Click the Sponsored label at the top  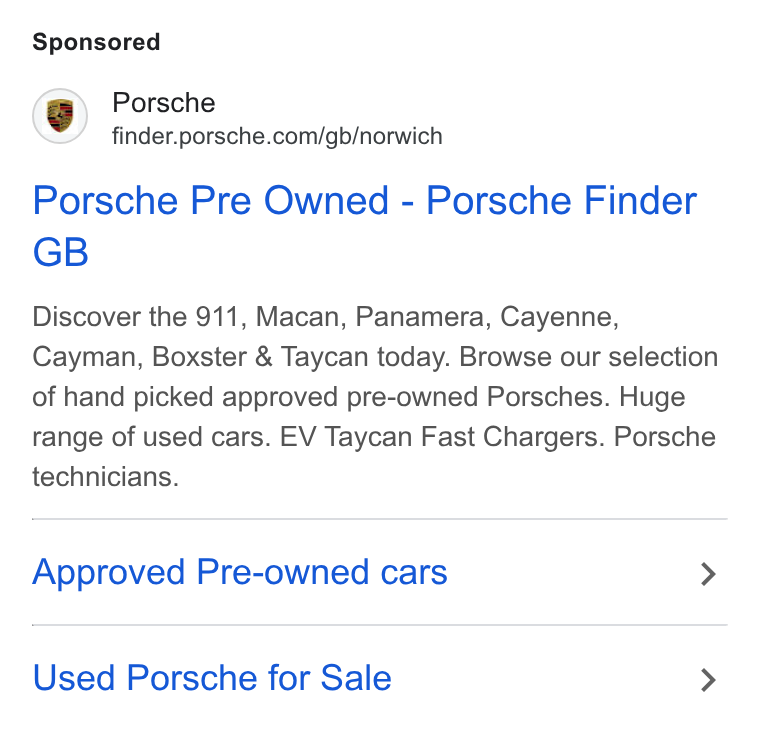(96, 42)
